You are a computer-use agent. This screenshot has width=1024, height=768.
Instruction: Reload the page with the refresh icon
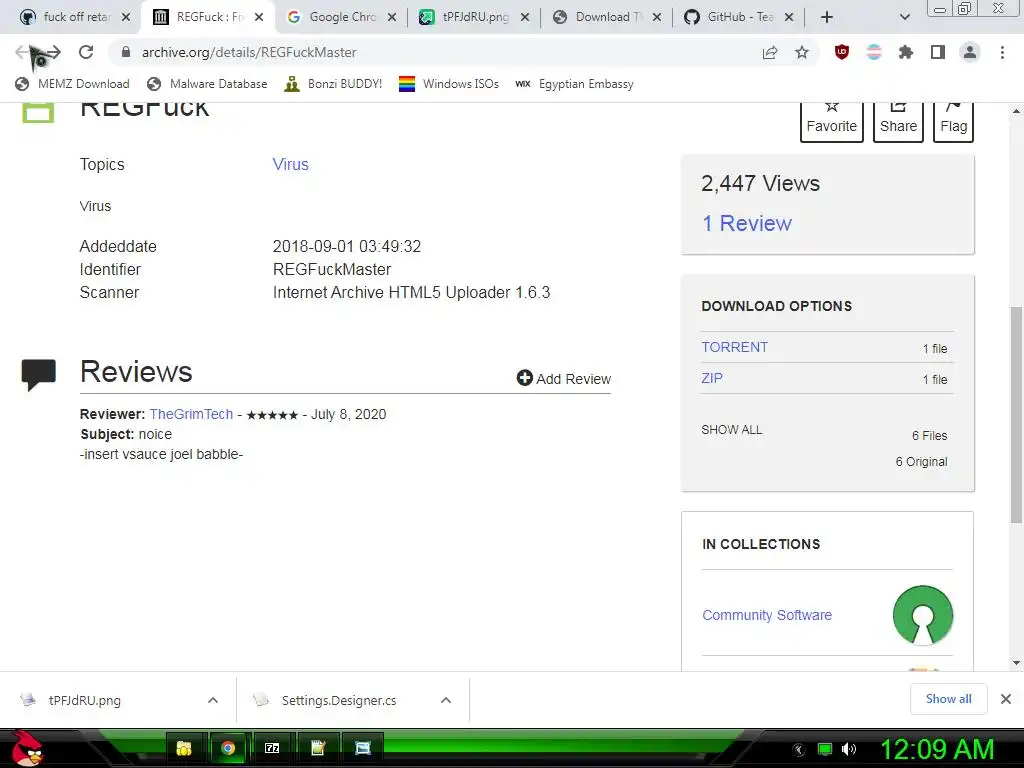coord(86,52)
